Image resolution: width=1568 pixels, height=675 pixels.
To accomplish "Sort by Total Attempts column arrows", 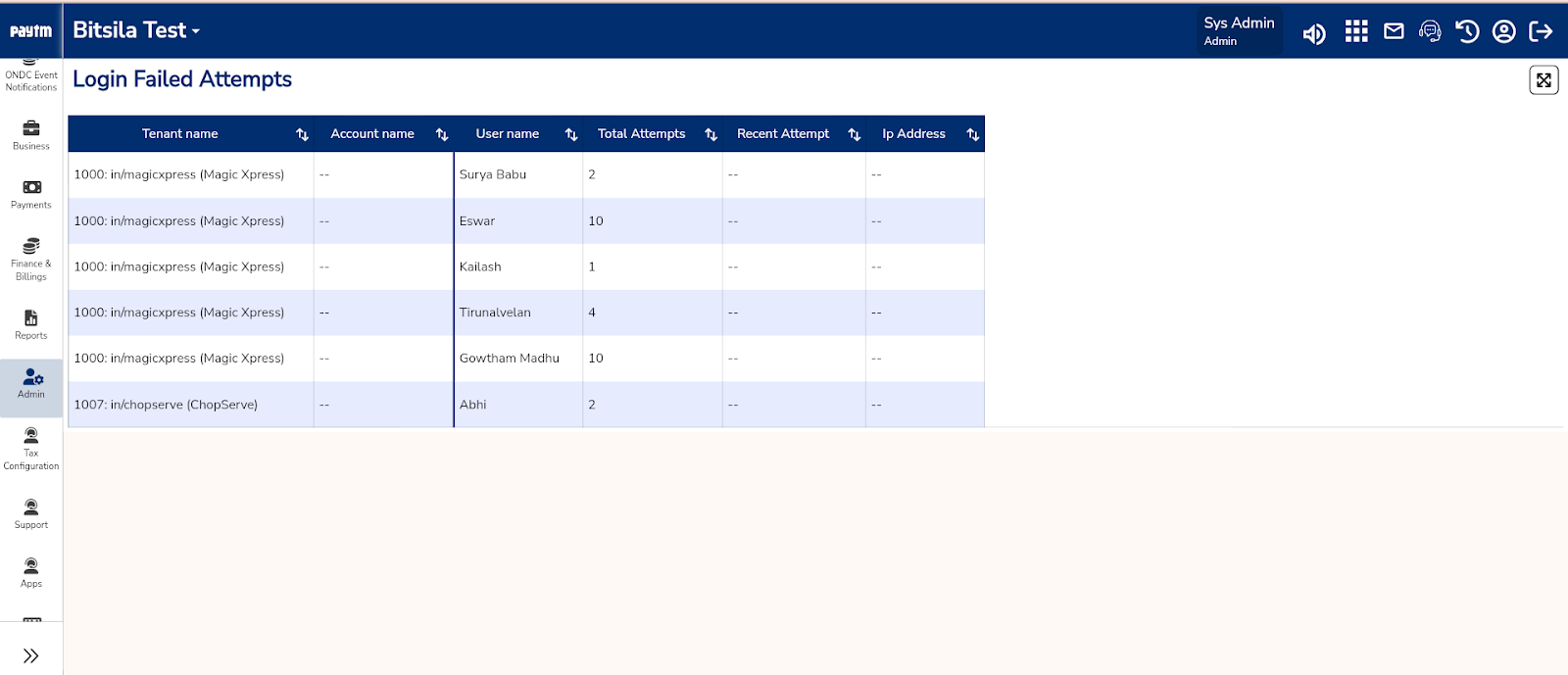I will tap(711, 134).
